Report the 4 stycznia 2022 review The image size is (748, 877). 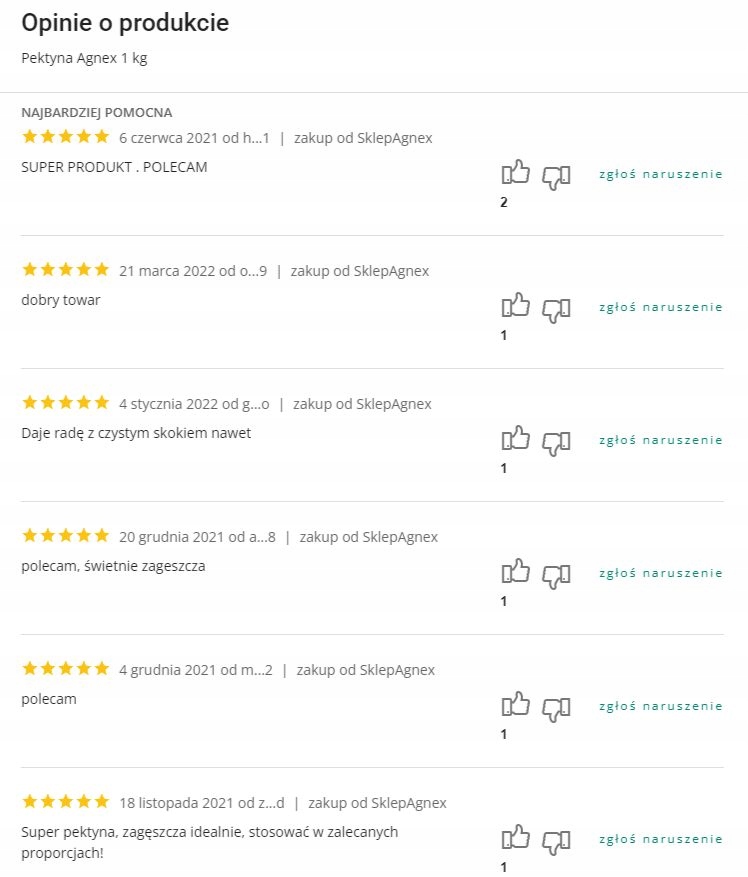pyautogui.click(x=660, y=440)
